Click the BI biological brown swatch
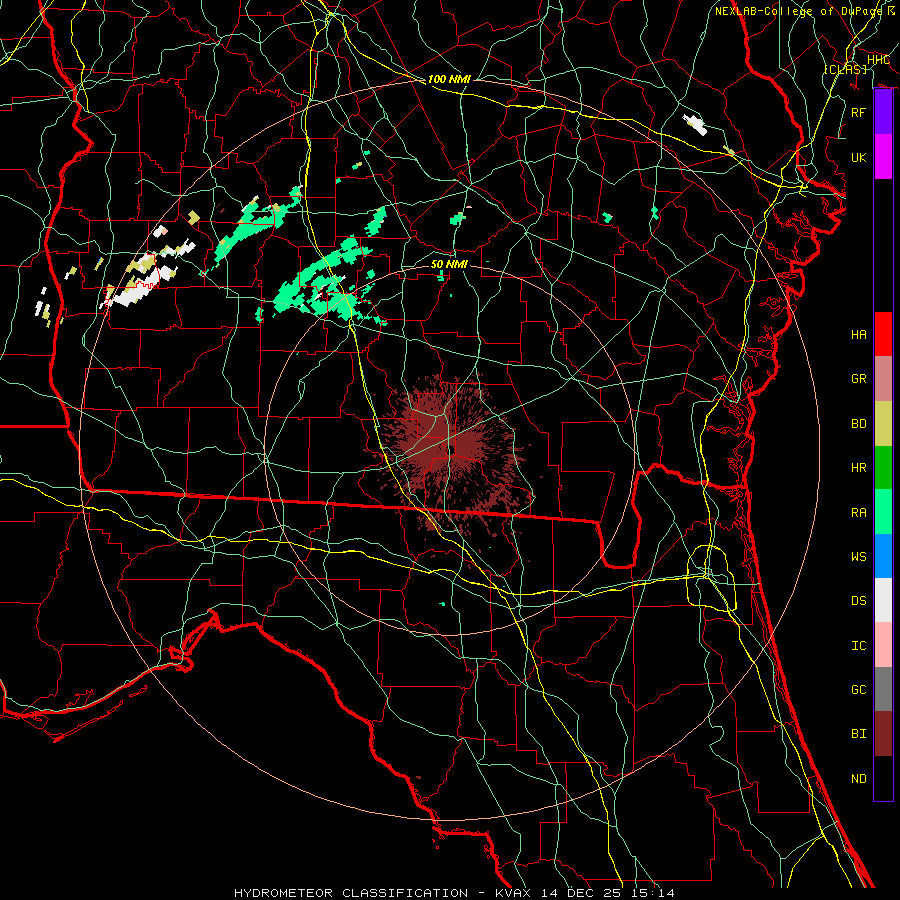This screenshot has width=900, height=900. 883,734
